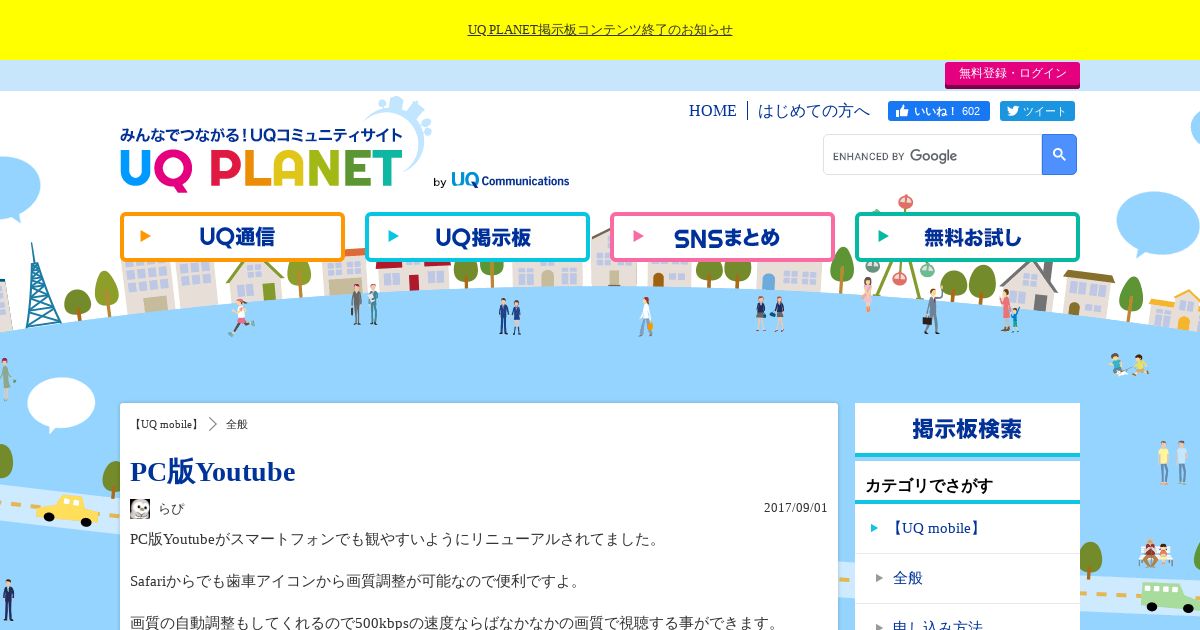1200x630 pixels.
Task: Open the UQ通信 menu tab
Action: coord(232,237)
